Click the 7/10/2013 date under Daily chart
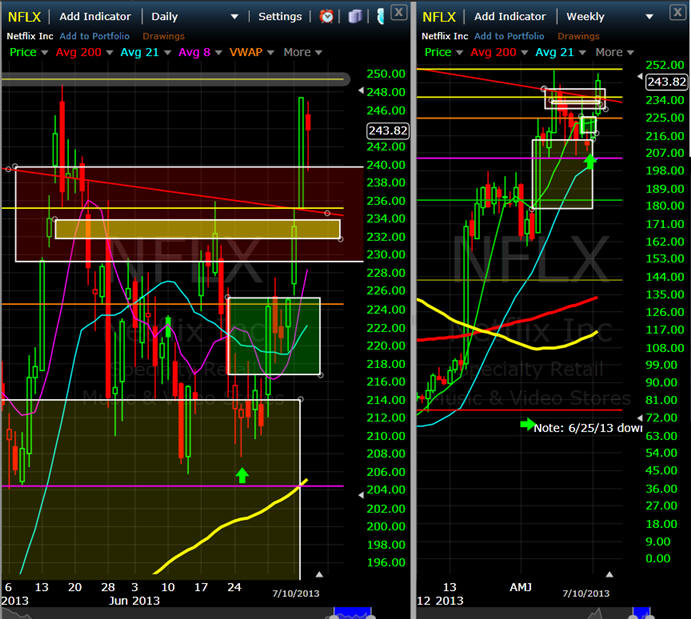Image resolution: width=691 pixels, height=619 pixels. pos(296,593)
